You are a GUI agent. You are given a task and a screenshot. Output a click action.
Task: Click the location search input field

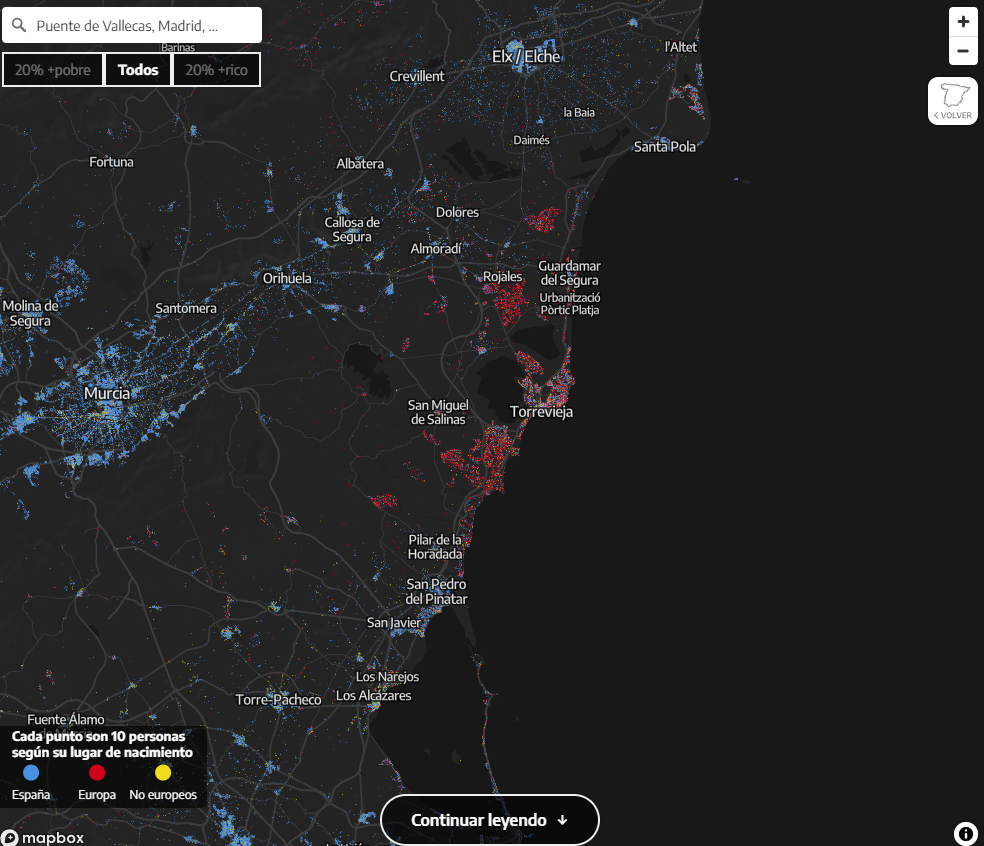(132, 25)
